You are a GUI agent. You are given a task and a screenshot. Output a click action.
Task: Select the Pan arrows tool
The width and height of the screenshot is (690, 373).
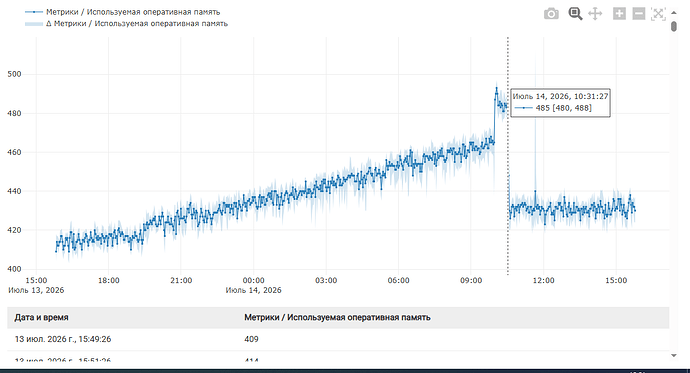click(x=595, y=14)
